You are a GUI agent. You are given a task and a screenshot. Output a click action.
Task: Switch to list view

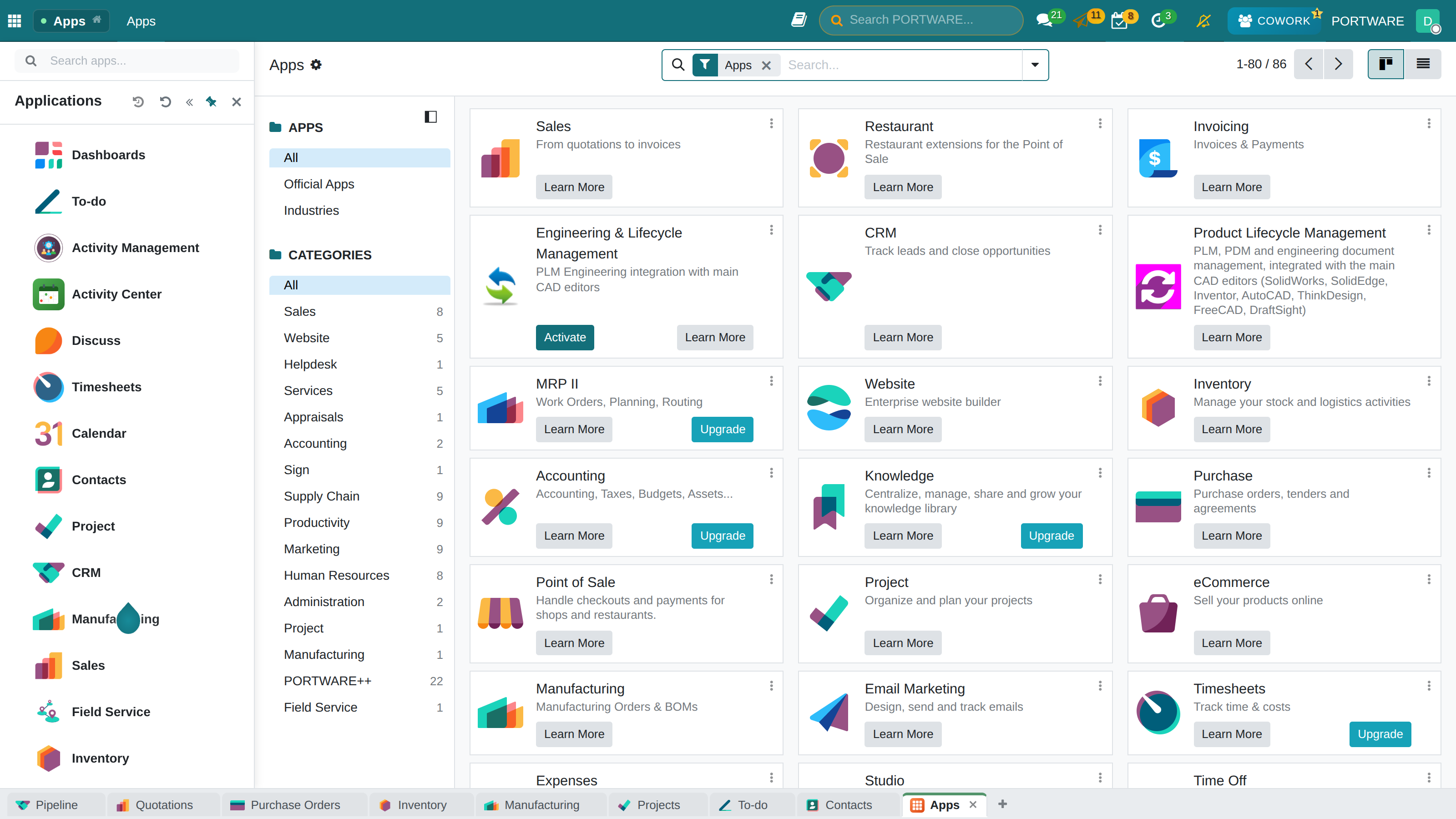(1423, 65)
